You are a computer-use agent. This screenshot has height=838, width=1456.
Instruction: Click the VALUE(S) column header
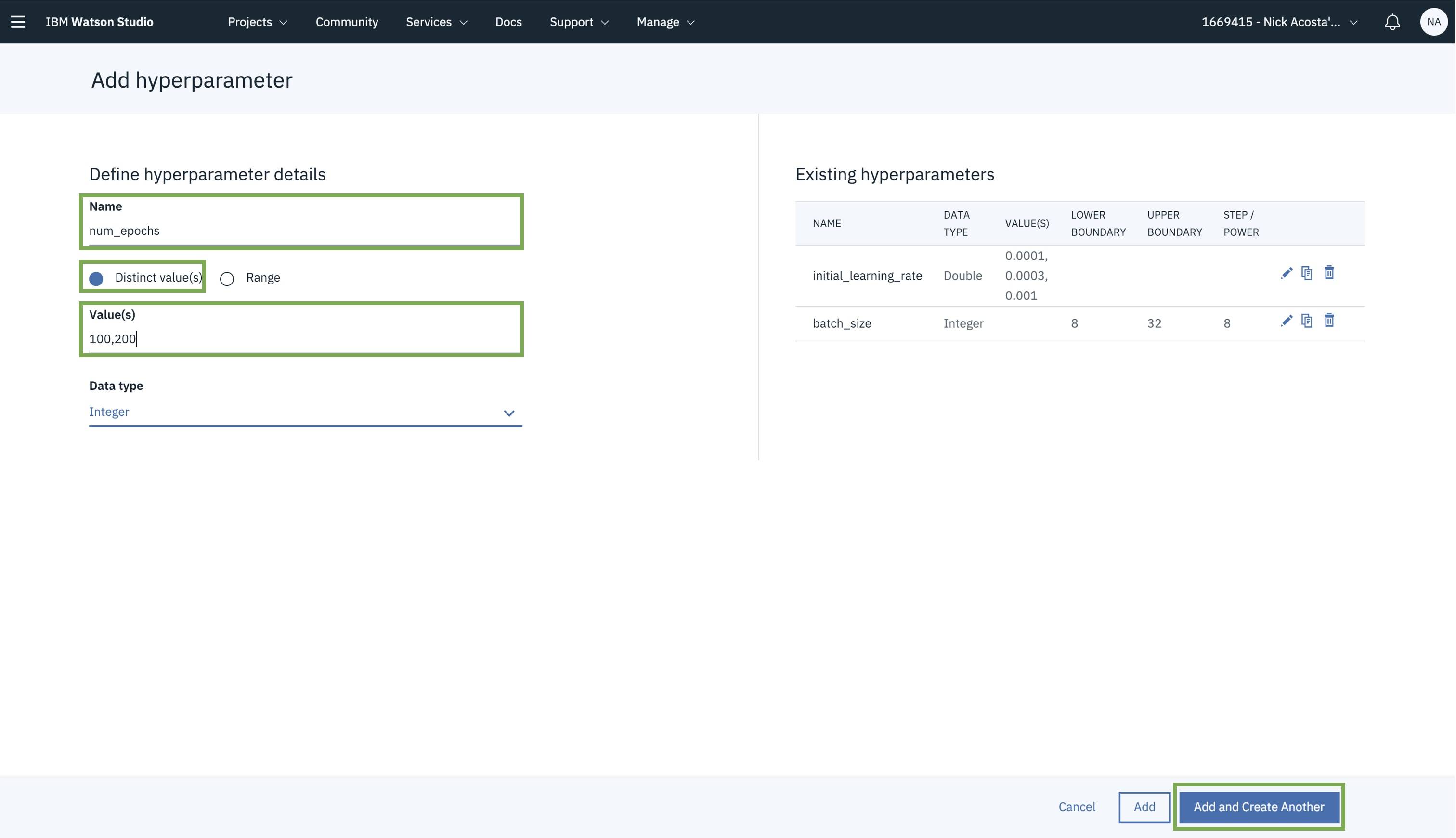(1027, 223)
